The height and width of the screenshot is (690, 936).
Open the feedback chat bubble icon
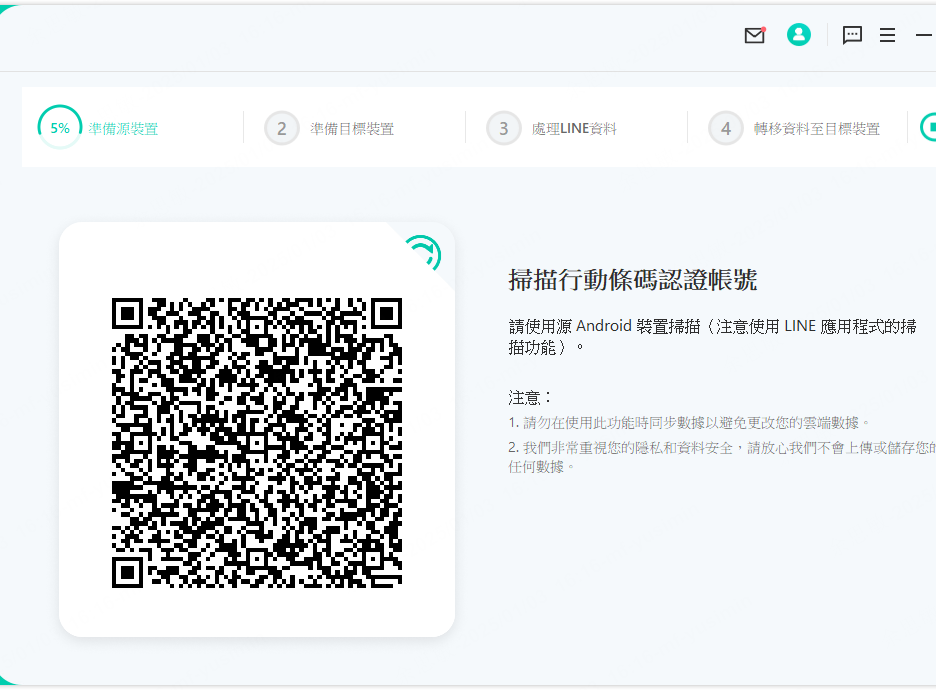pyautogui.click(x=852, y=35)
